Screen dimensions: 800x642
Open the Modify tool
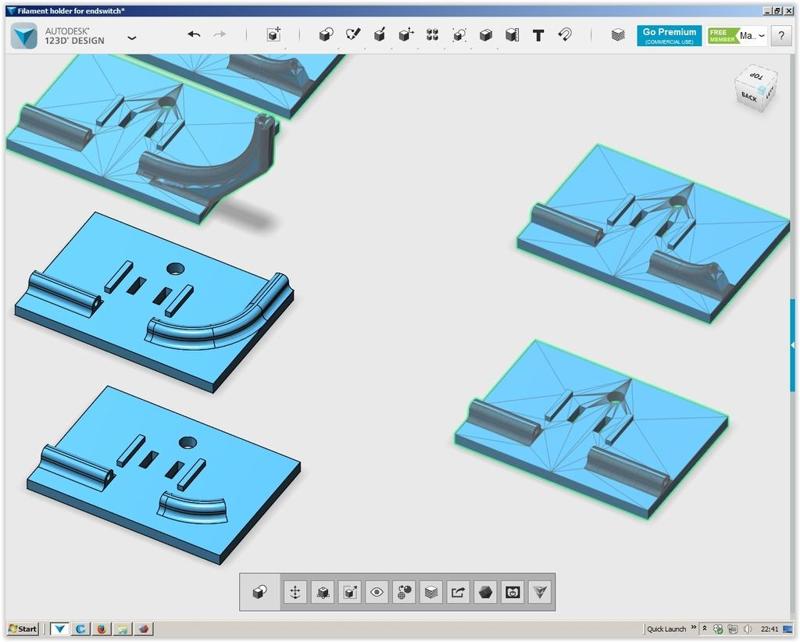406,35
